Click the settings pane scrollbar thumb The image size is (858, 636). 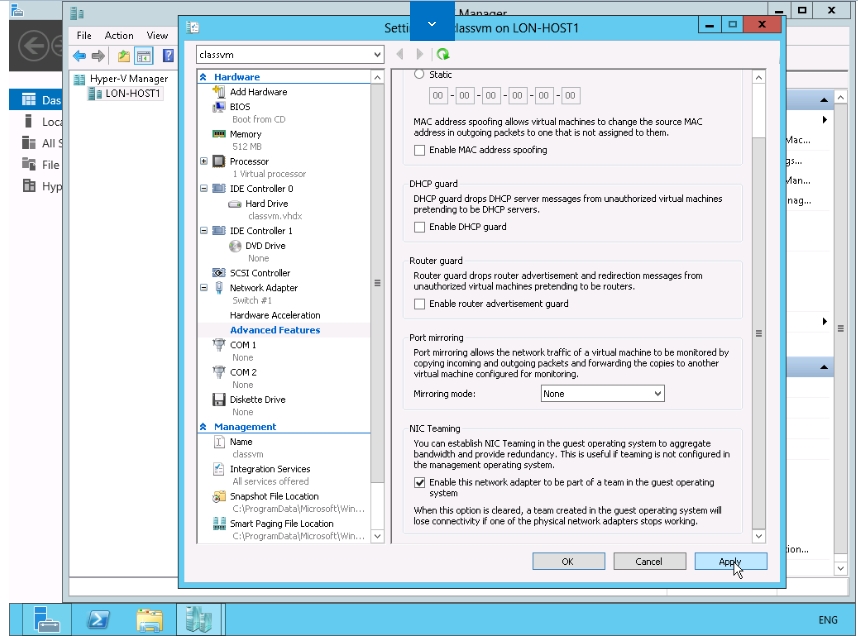click(758, 333)
